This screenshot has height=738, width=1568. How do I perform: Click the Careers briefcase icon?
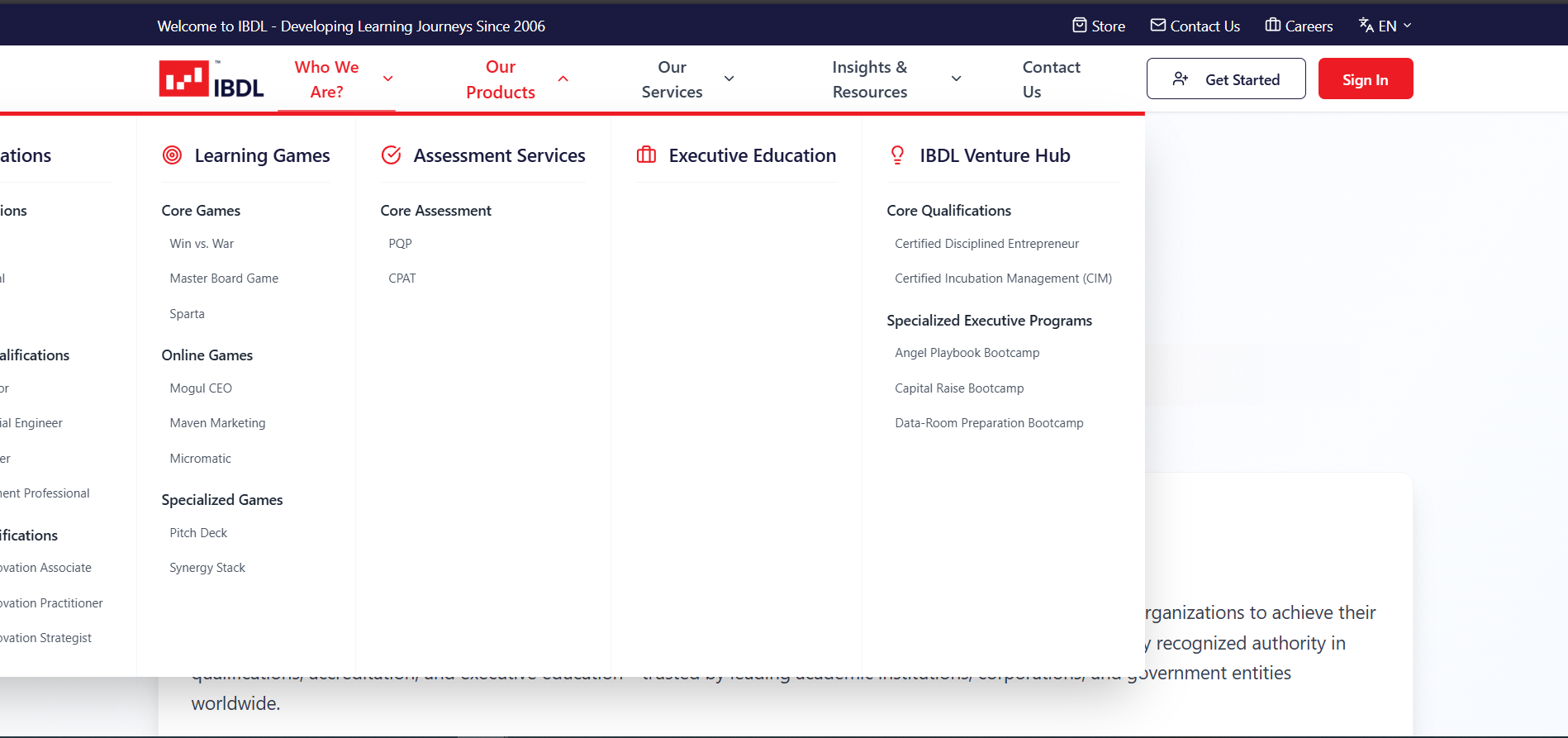pyautogui.click(x=1272, y=26)
